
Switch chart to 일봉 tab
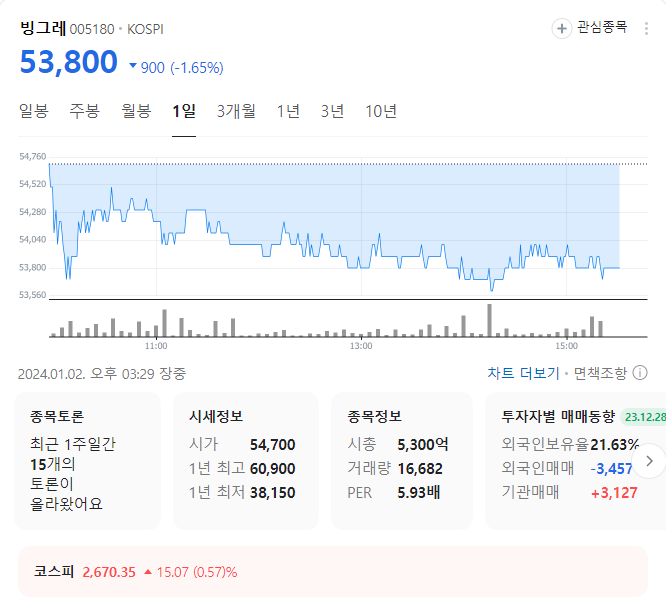tap(34, 111)
